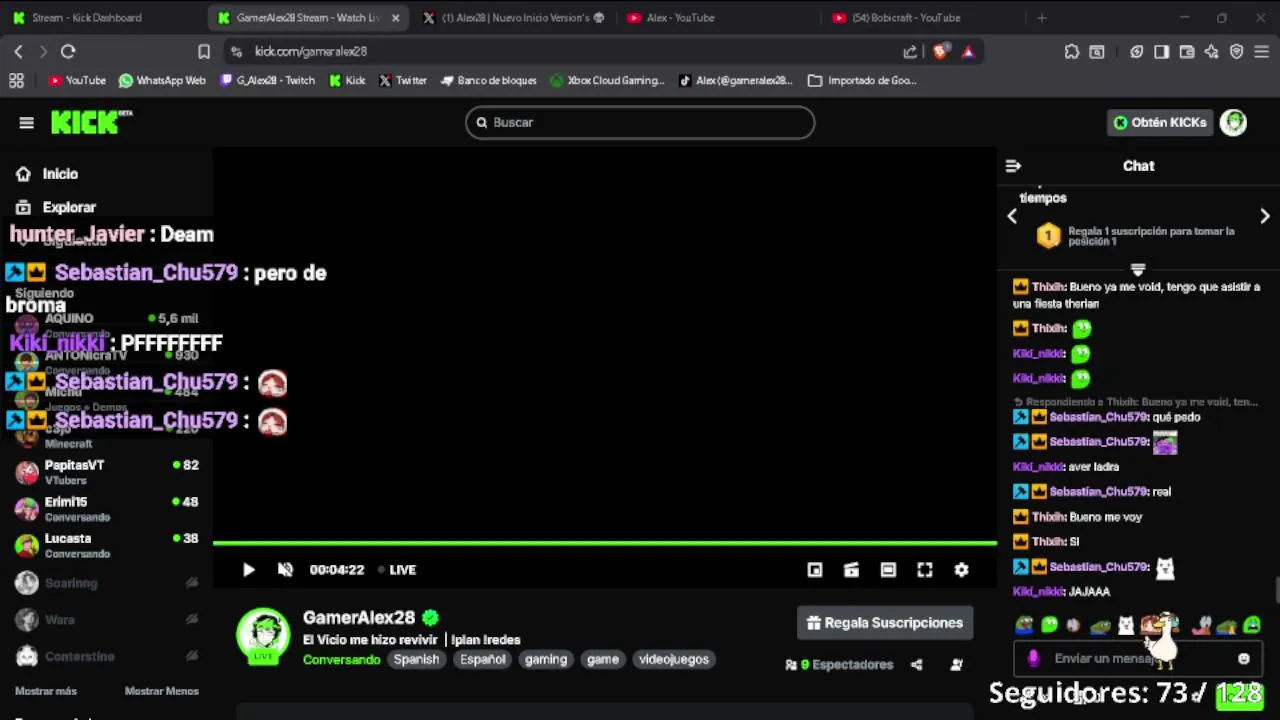
Task: Open the chat emoji picker
Action: [x=1243, y=659]
